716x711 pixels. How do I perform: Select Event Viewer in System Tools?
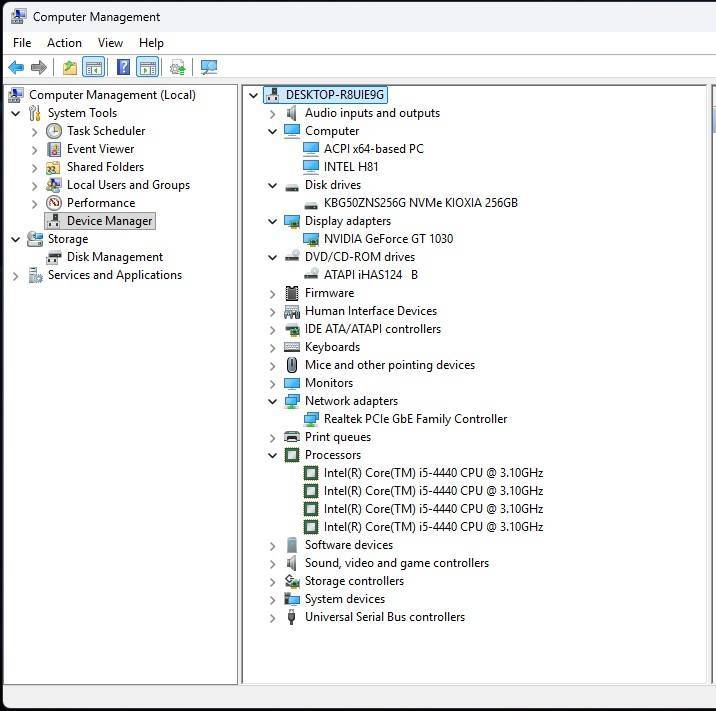tap(100, 149)
